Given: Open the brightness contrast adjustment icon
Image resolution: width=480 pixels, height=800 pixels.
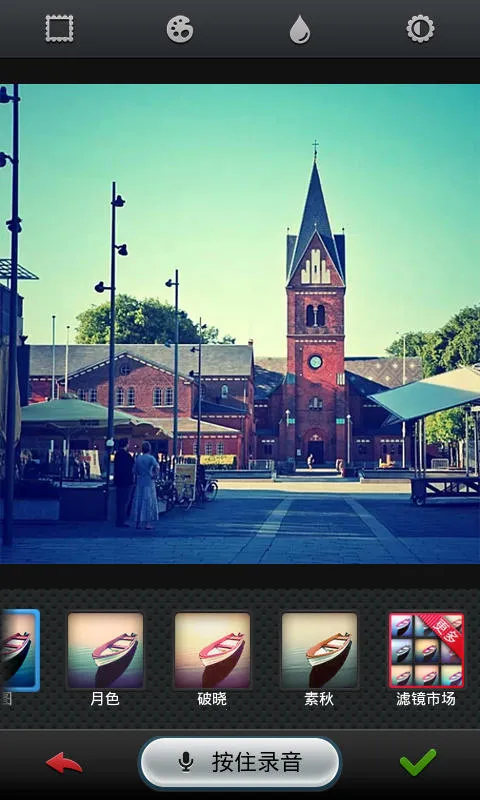Looking at the screenshot, I should pos(420,29).
